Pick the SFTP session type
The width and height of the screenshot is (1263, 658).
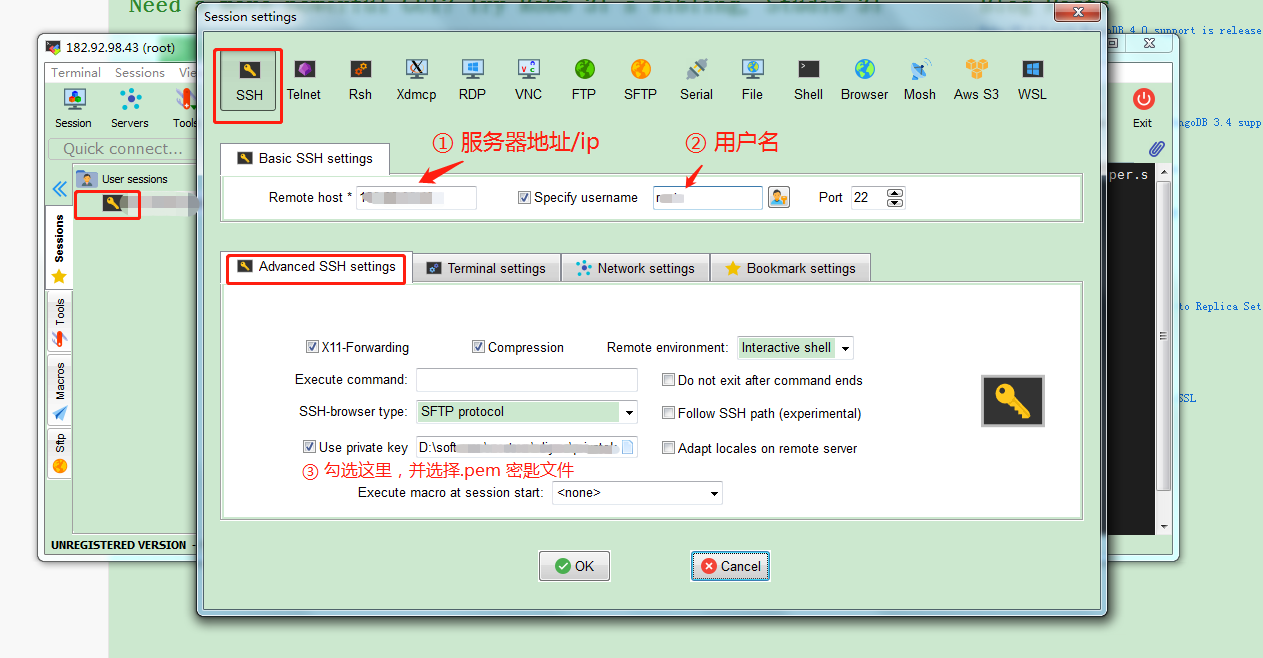coord(640,81)
